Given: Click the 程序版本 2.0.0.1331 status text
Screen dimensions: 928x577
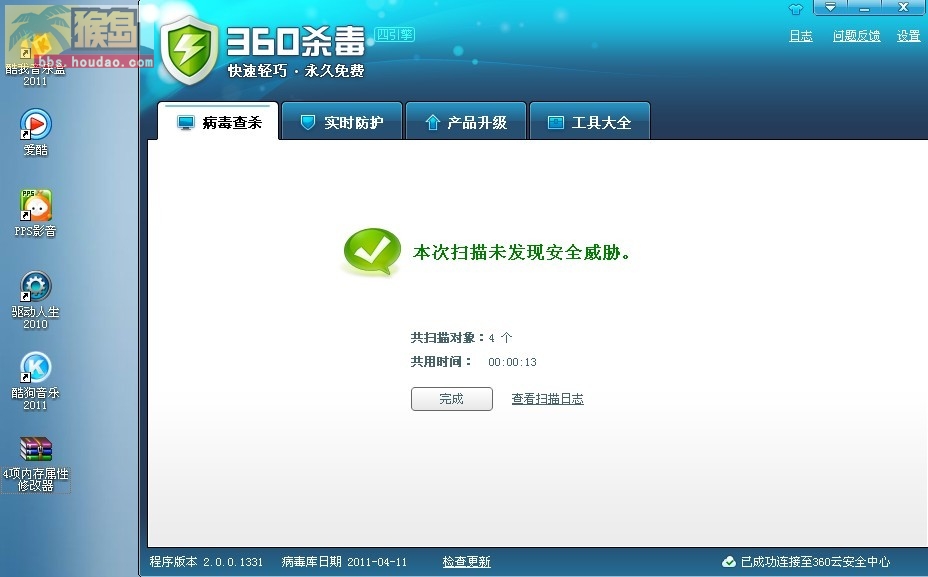Looking at the screenshot, I should (x=206, y=562).
